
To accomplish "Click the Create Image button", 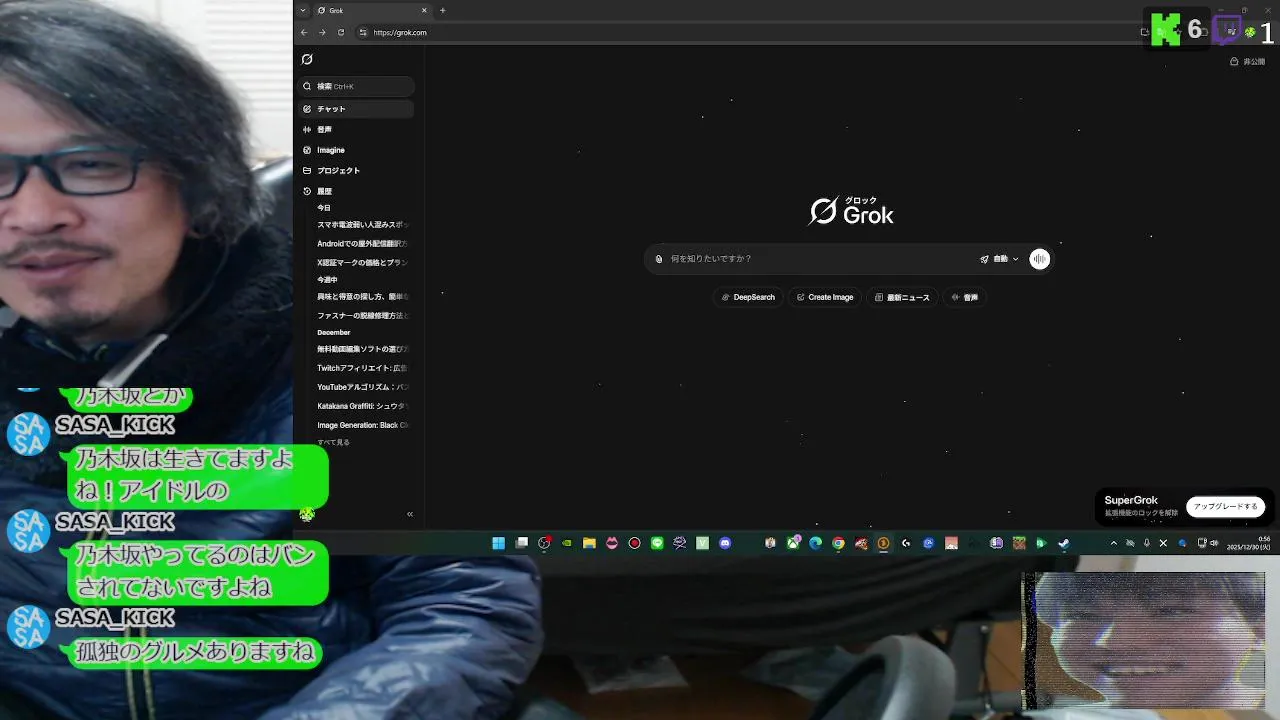I will point(825,297).
